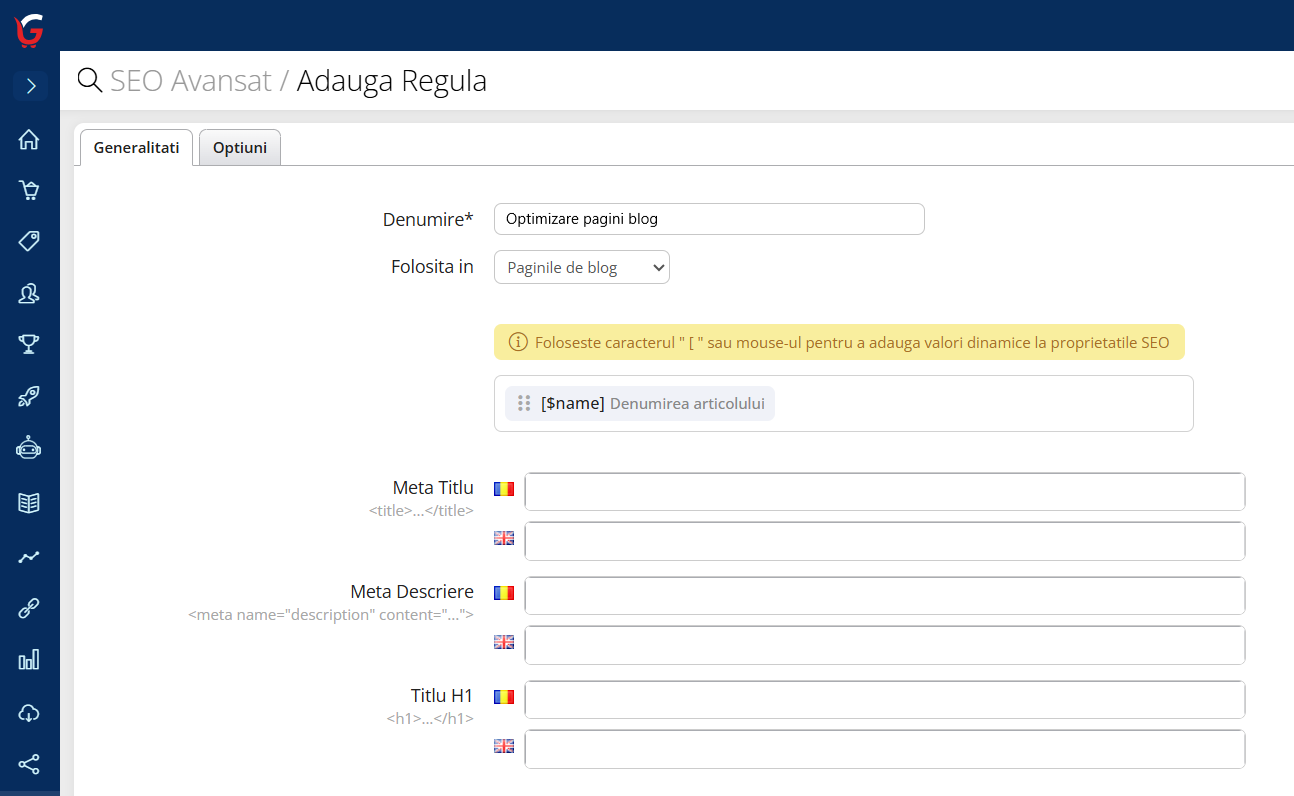Click the "Meta Descriere" field label

(412, 592)
